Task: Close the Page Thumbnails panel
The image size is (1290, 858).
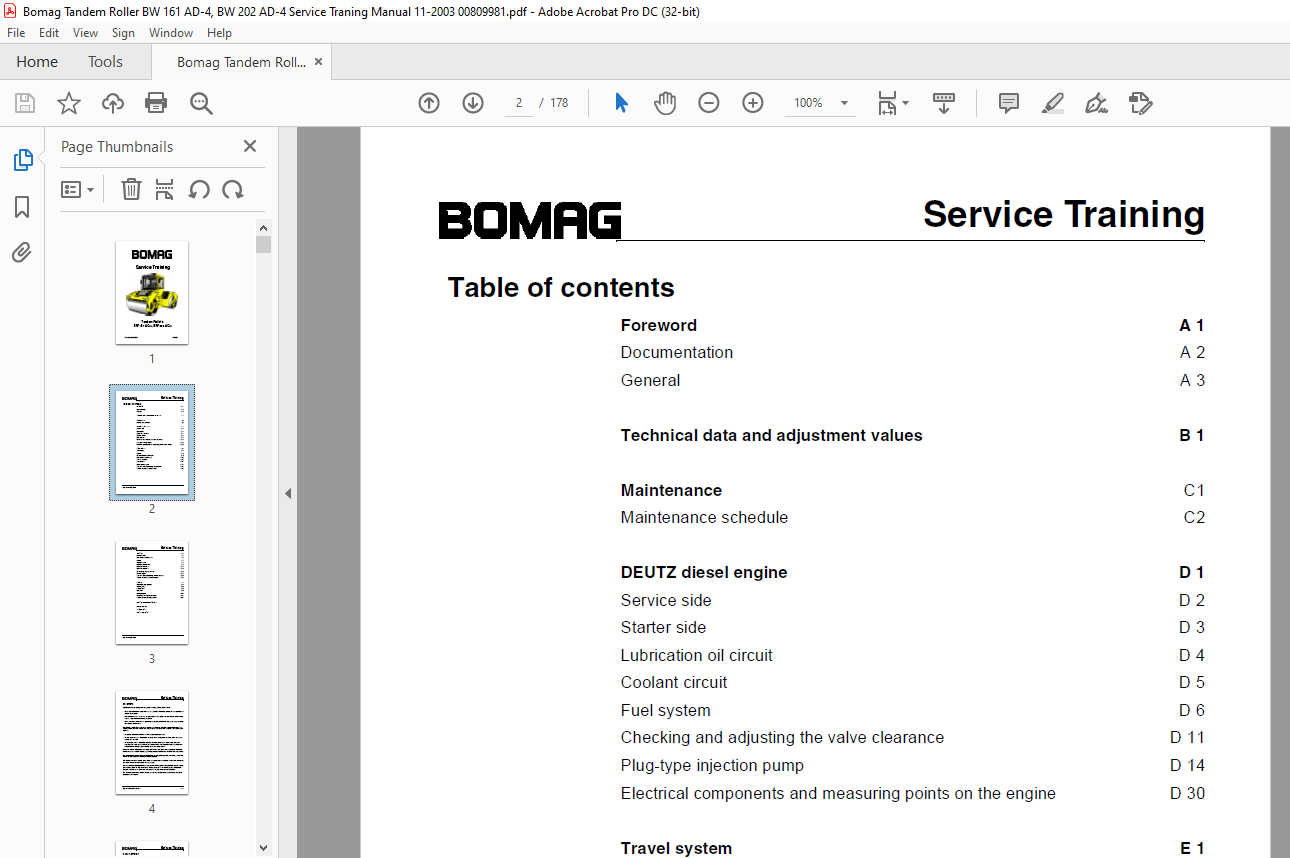Action: coord(250,146)
